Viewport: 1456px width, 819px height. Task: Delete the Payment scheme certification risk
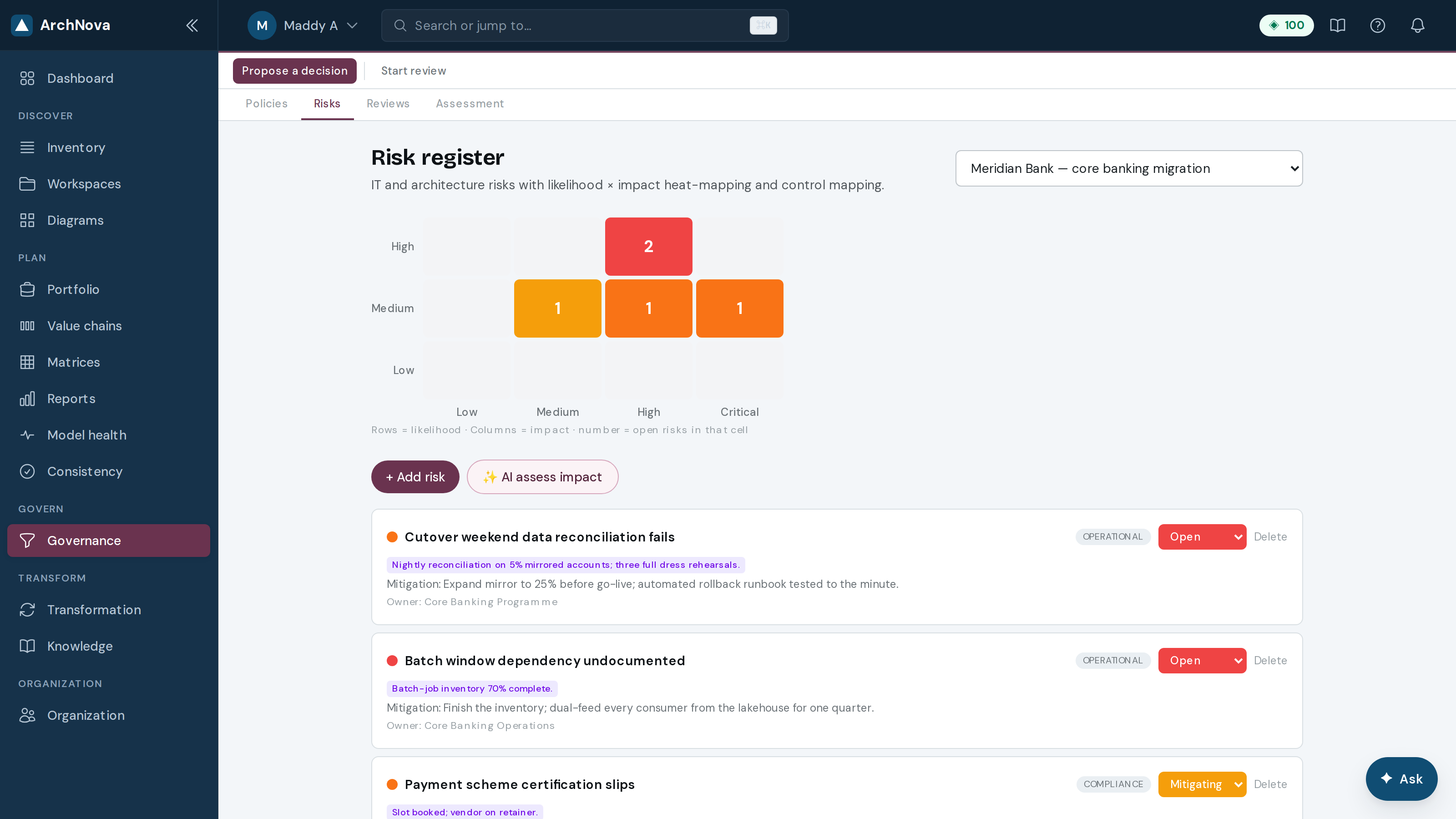1270,784
